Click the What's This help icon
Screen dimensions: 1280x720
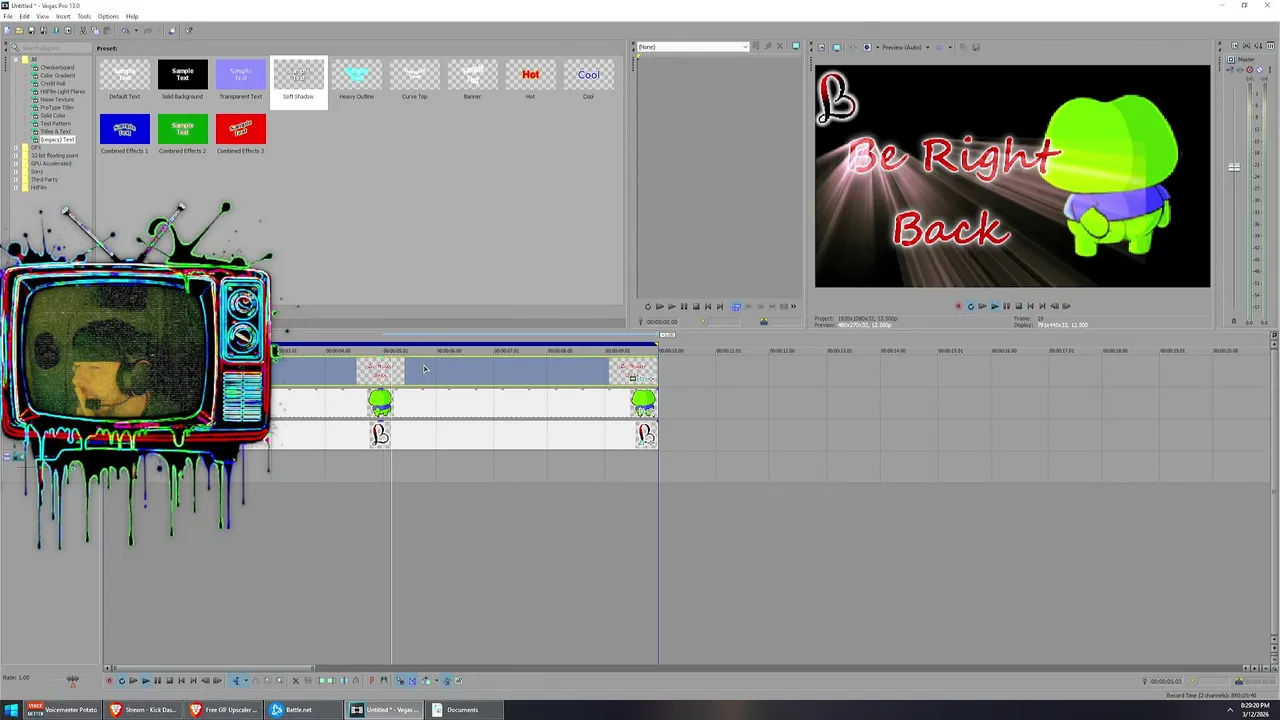(189, 30)
